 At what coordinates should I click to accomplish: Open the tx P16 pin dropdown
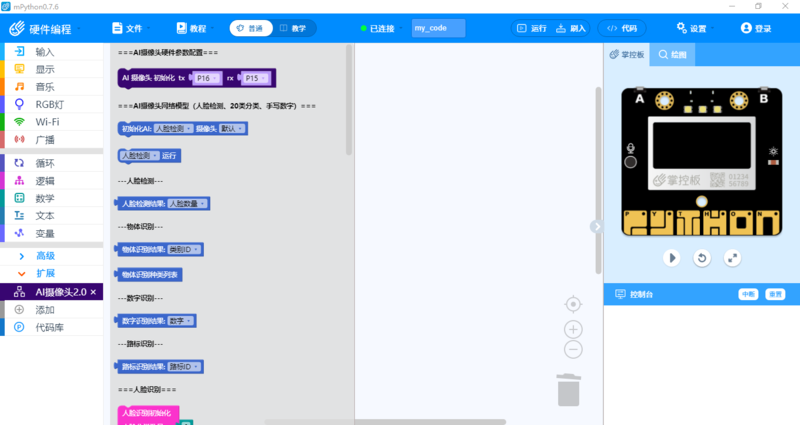click(x=206, y=78)
